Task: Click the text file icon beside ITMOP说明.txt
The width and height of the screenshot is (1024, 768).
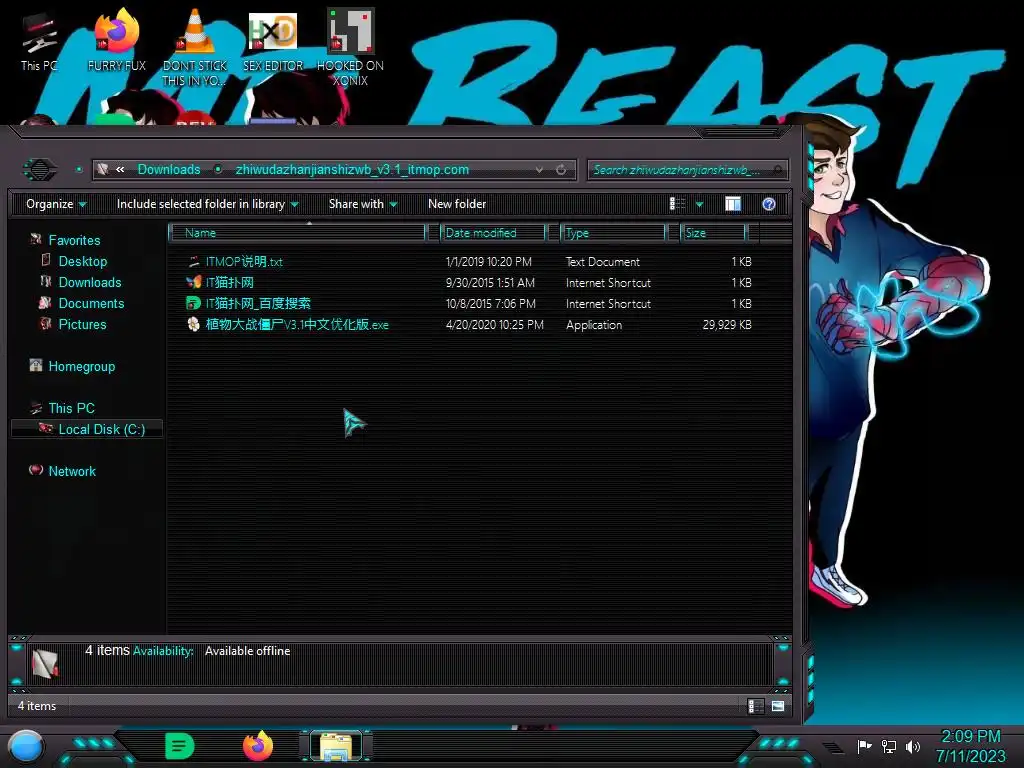Action: click(x=193, y=261)
